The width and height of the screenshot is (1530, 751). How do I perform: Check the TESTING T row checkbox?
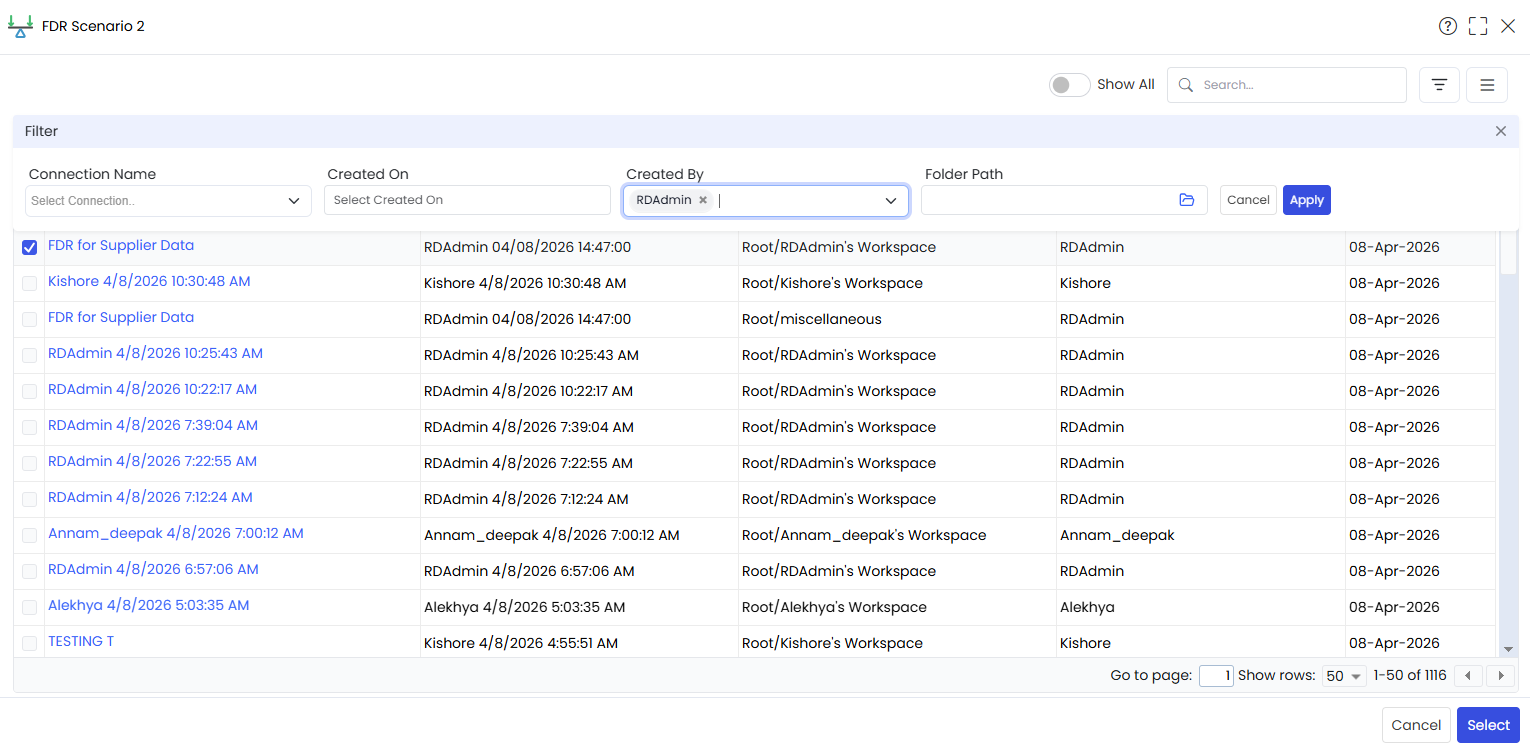(x=30, y=643)
